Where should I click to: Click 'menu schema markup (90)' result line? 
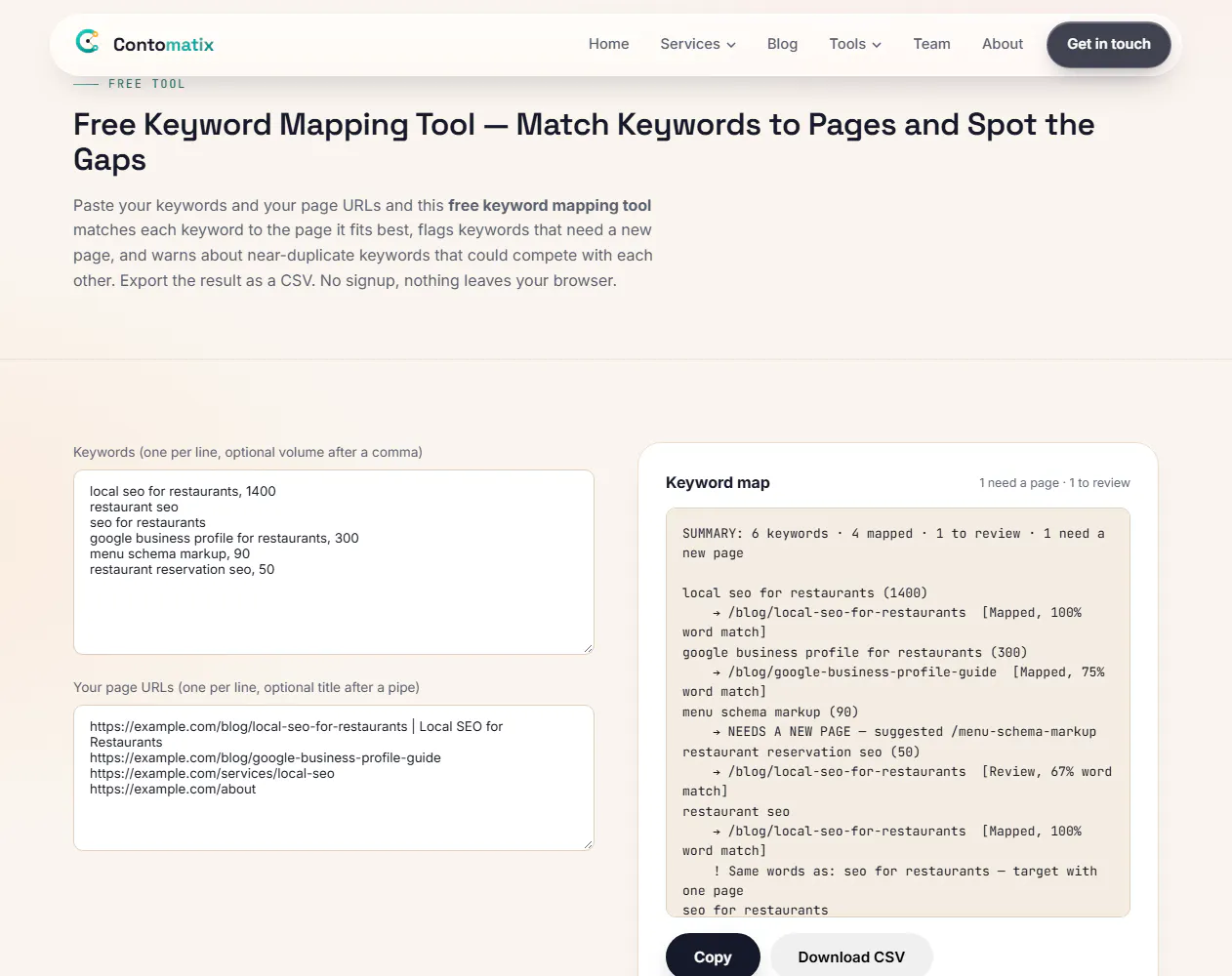770,712
